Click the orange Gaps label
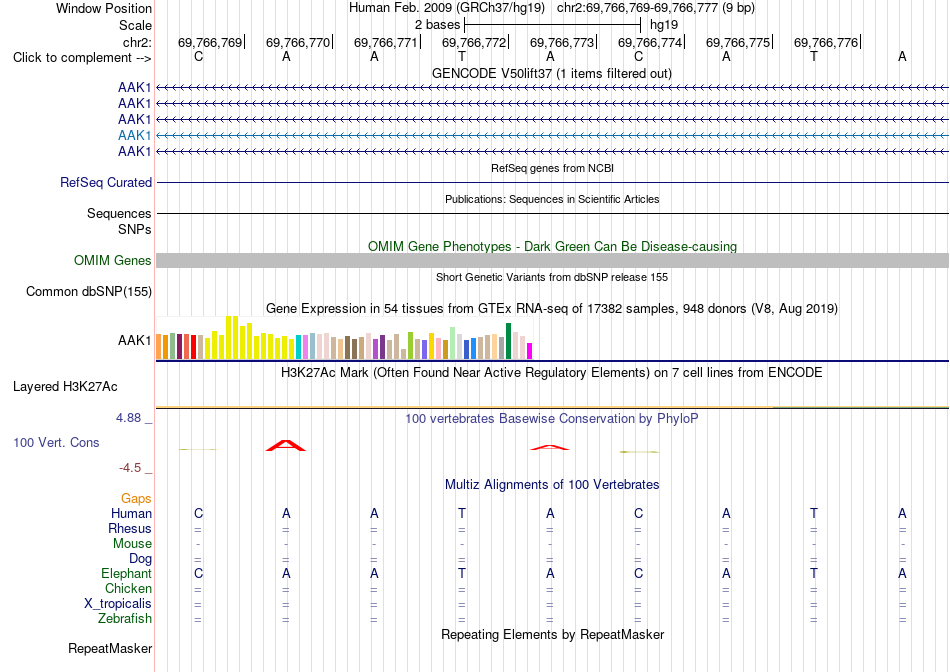Image resolution: width=950 pixels, height=672 pixels. click(x=136, y=499)
